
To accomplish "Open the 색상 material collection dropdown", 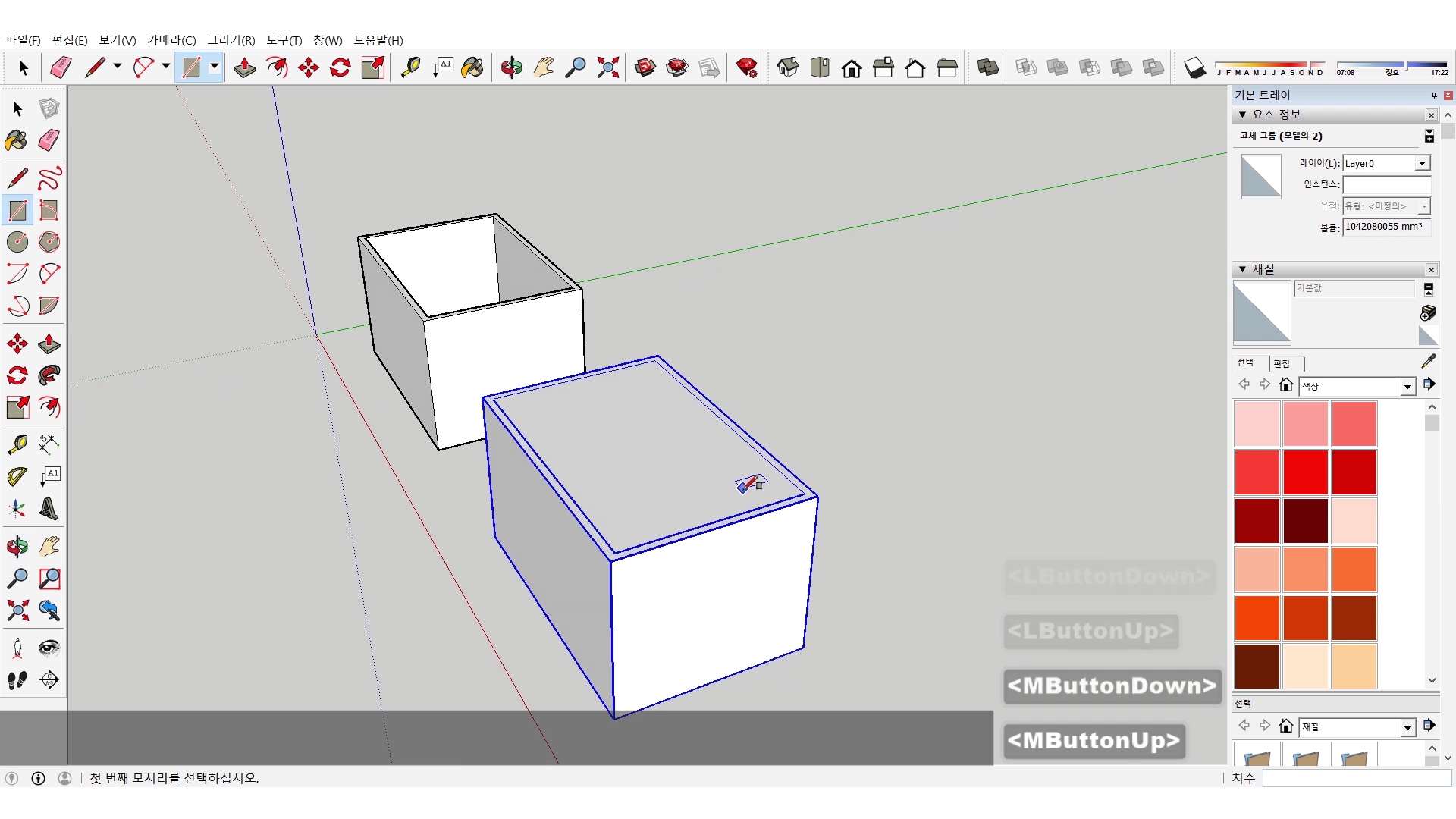I will tap(1407, 387).
